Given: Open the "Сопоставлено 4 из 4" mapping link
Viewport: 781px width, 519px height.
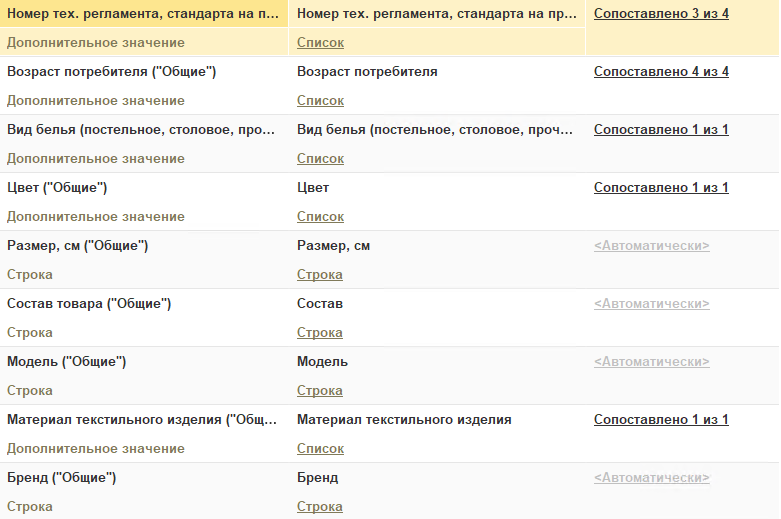Looking at the screenshot, I should coord(661,72).
